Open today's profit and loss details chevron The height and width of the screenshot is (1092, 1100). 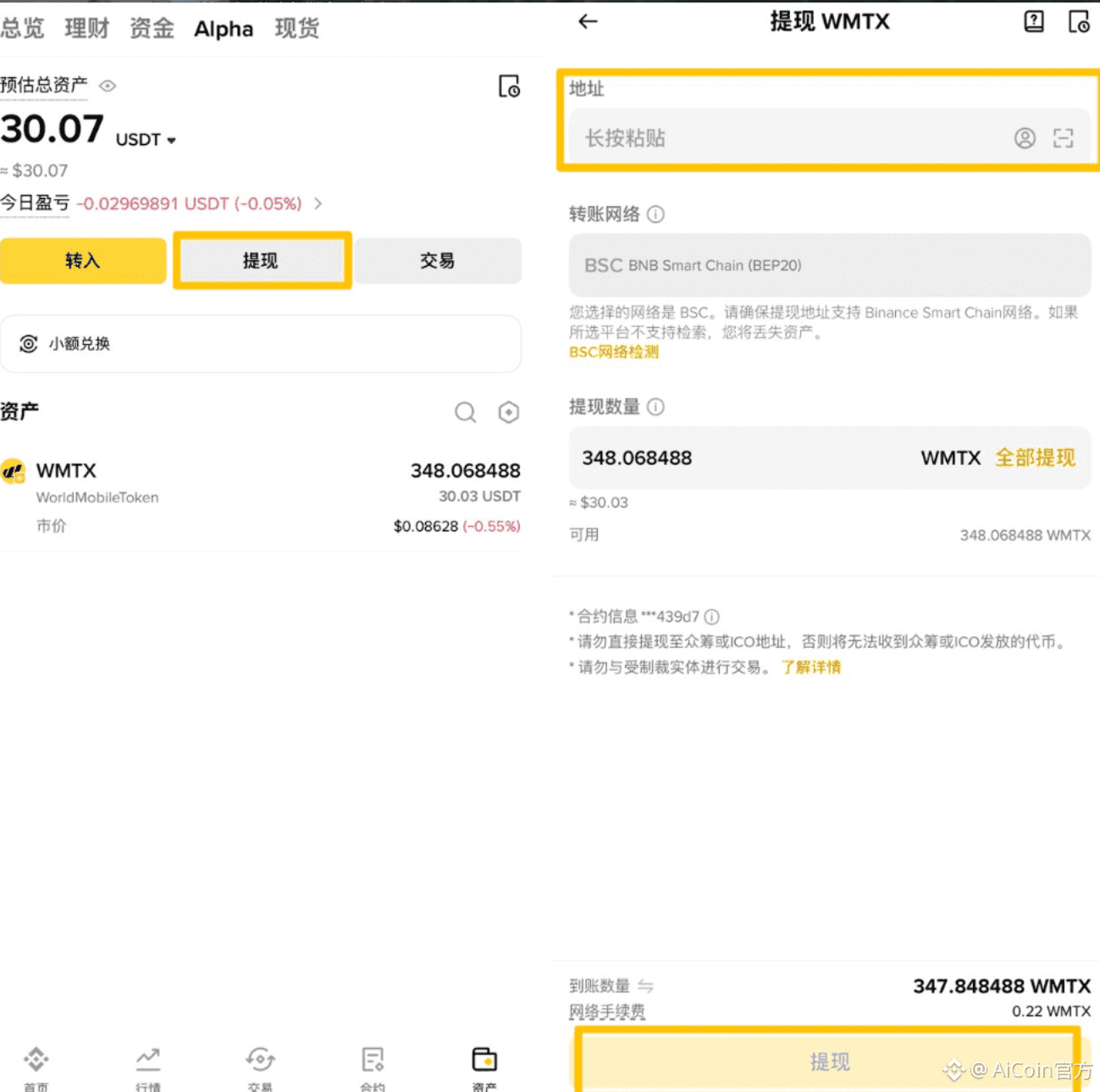pos(318,203)
